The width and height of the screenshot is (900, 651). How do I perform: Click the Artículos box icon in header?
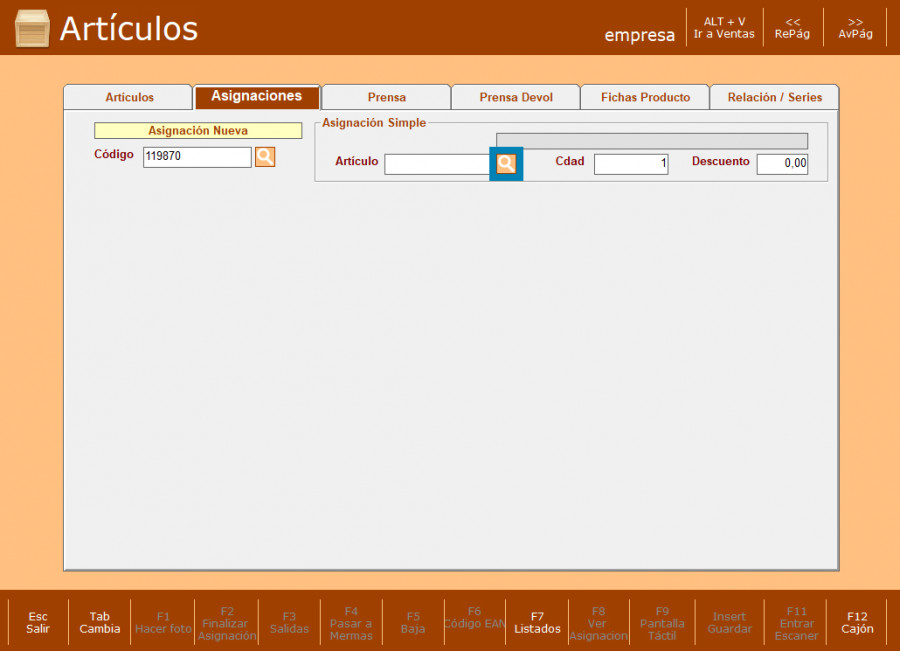[32, 29]
